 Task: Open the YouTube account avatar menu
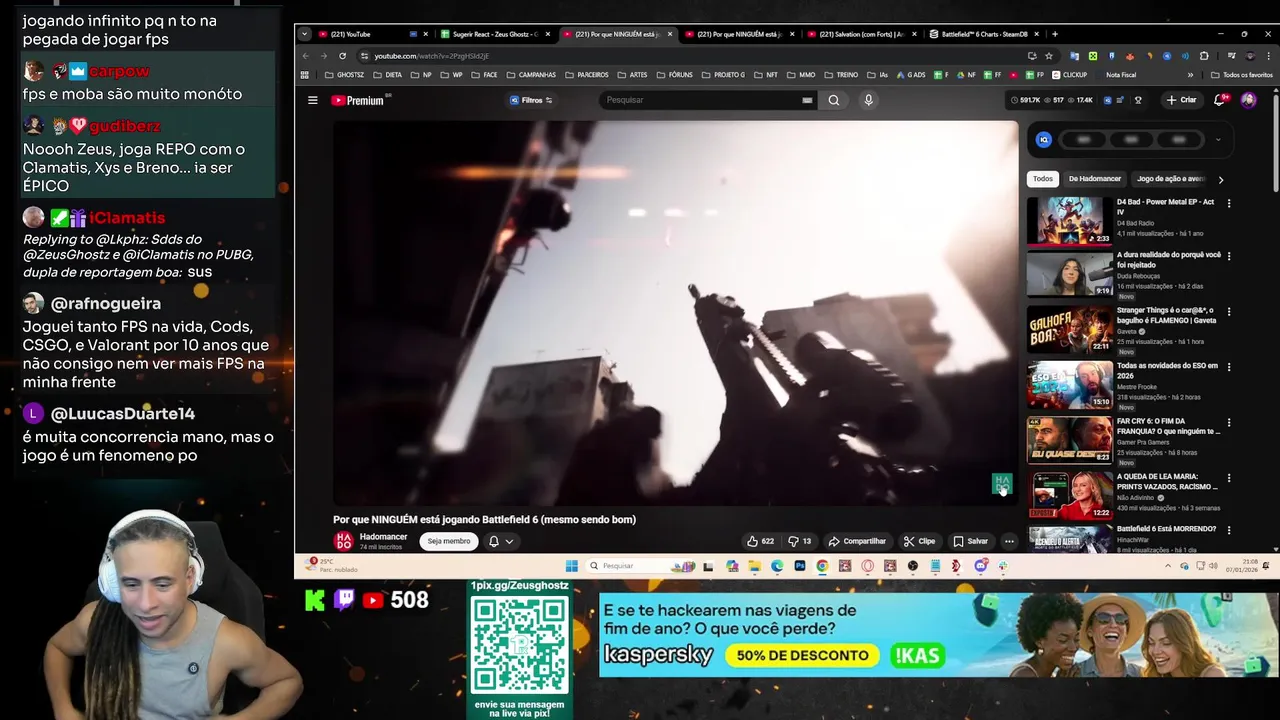coord(1248,100)
